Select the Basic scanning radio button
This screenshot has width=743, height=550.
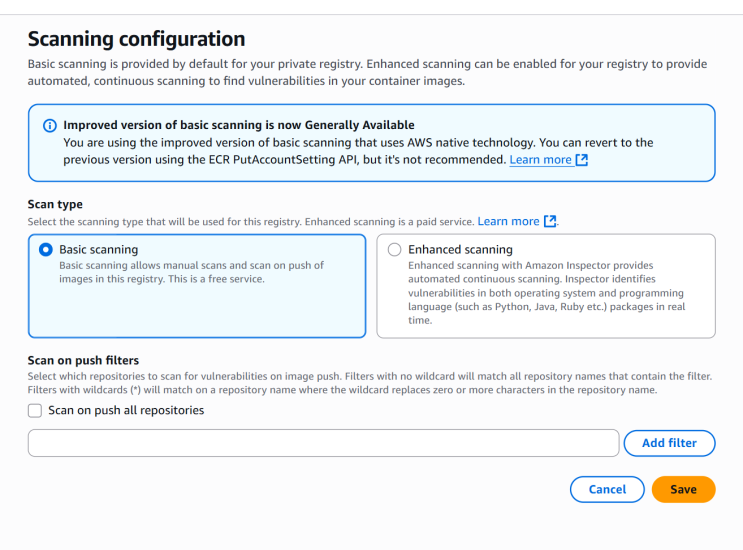pos(46,250)
